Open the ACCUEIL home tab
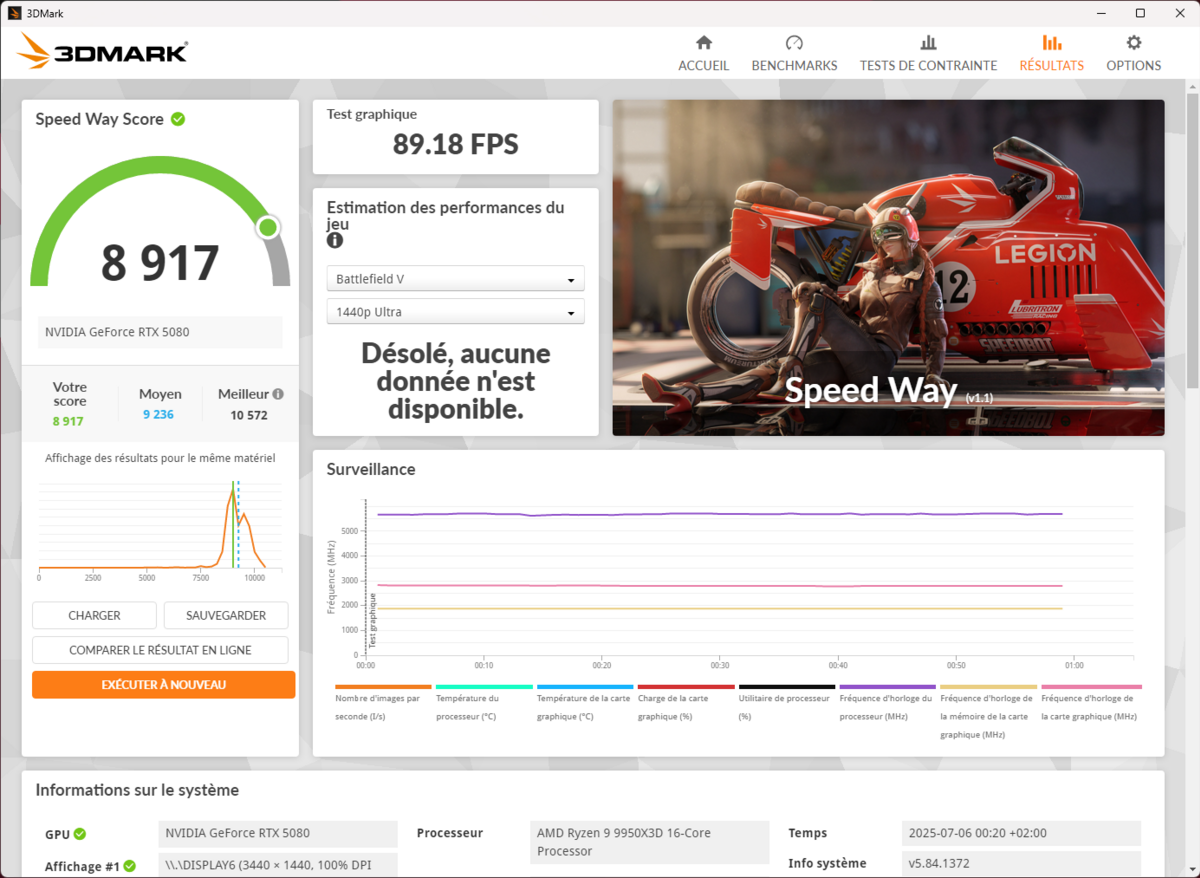This screenshot has height=878, width=1200. pyautogui.click(x=704, y=54)
